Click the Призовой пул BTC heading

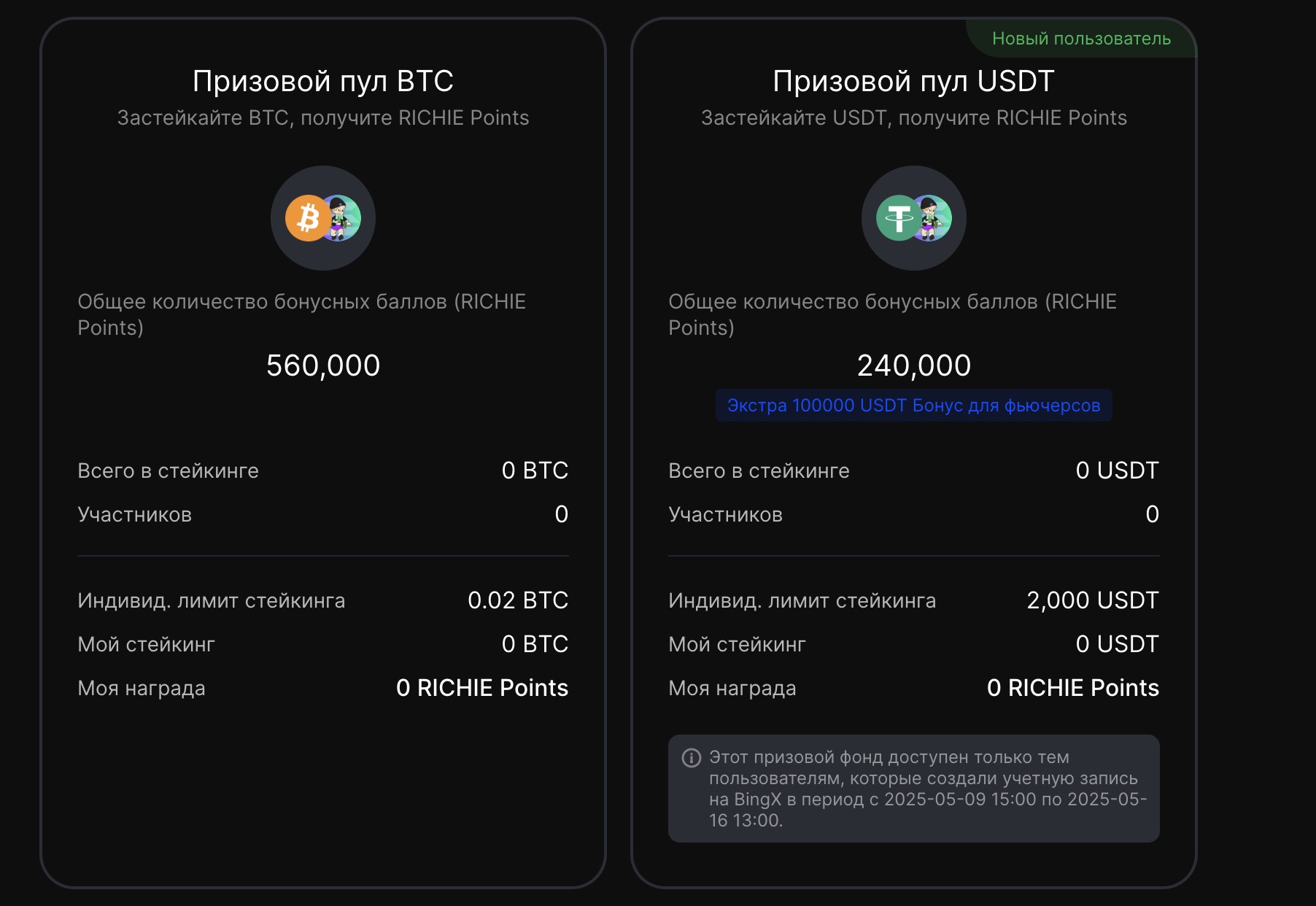coord(323,81)
